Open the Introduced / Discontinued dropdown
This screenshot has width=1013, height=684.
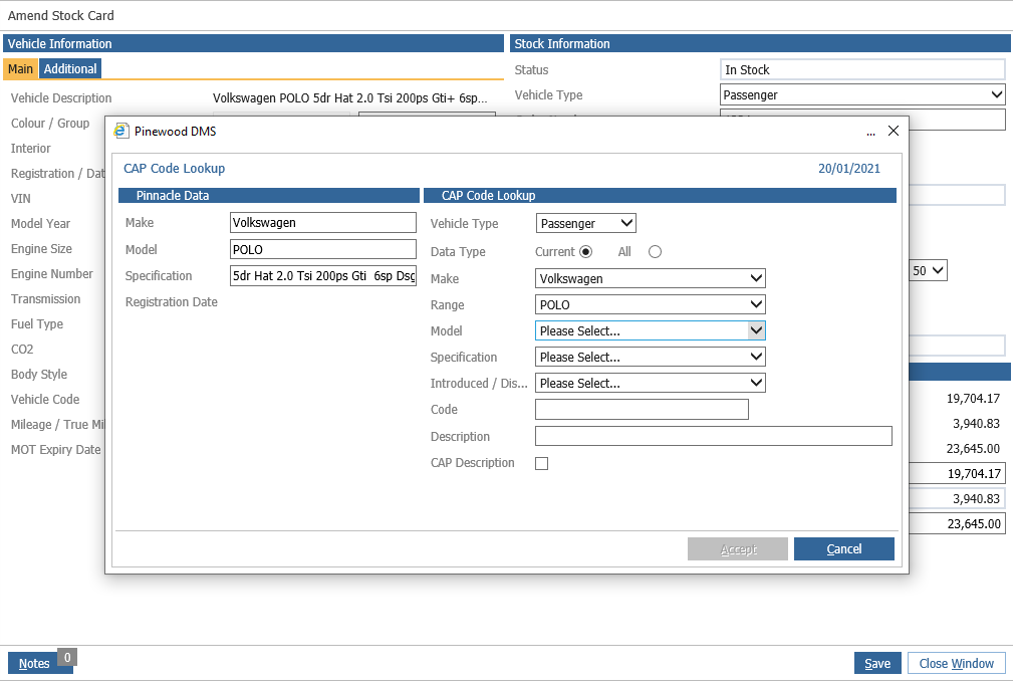tap(651, 383)
